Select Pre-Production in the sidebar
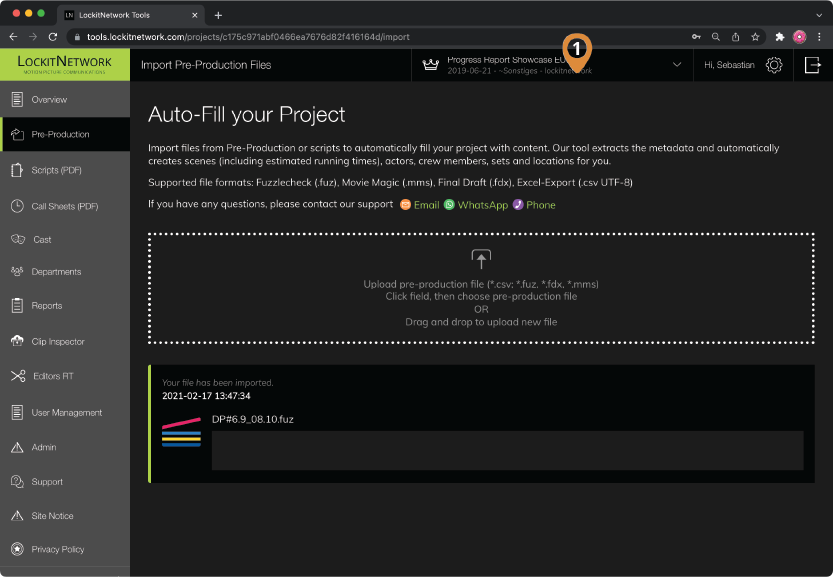The height and width of the screenshot is (577, 833). click(x=65, y=134)
